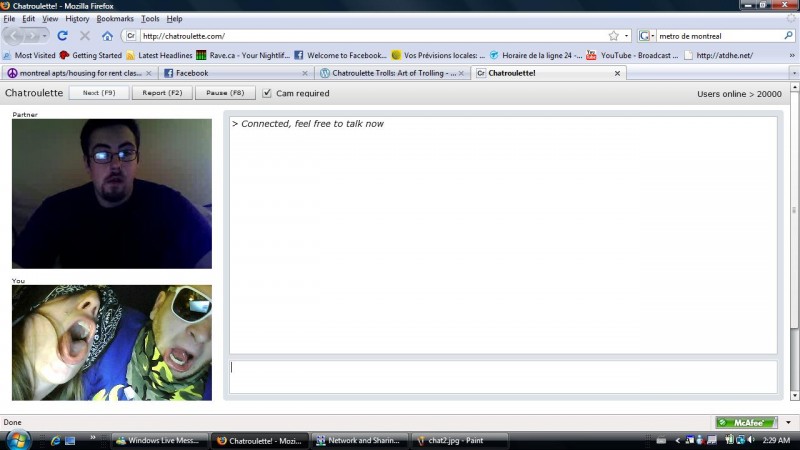The image size is (800, 450).
Task: Click the You webcam video
Action: coord(112,342)
